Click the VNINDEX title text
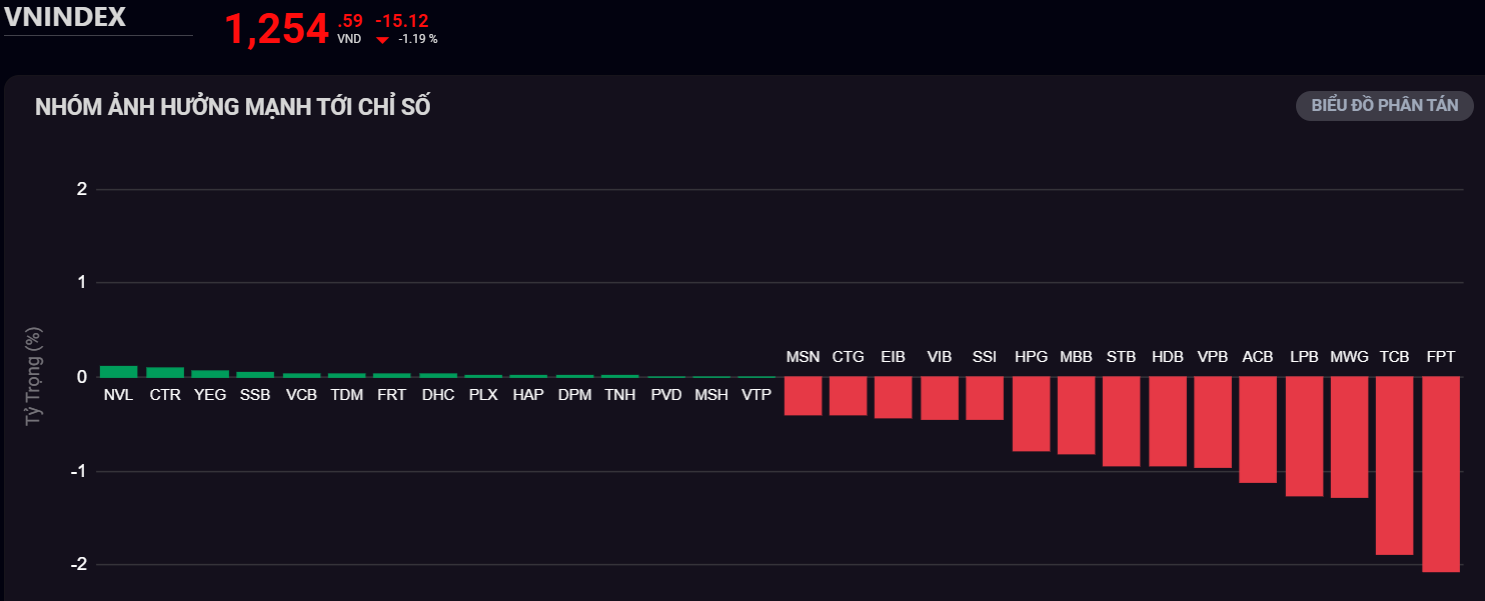The width and height of the screenshot is (1485, 601). 65,17
